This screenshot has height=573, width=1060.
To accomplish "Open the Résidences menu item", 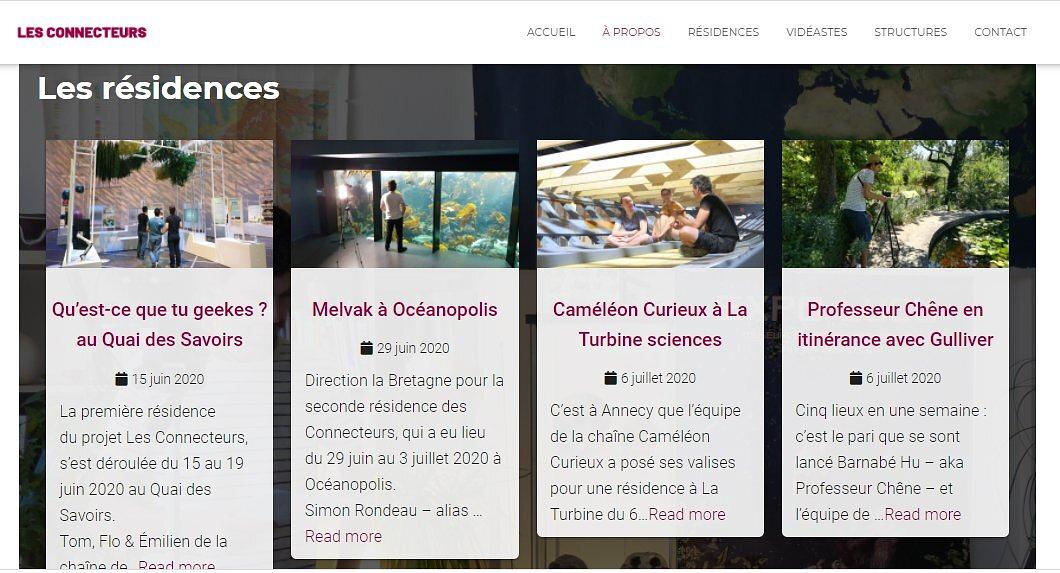I will pos(723,32).
